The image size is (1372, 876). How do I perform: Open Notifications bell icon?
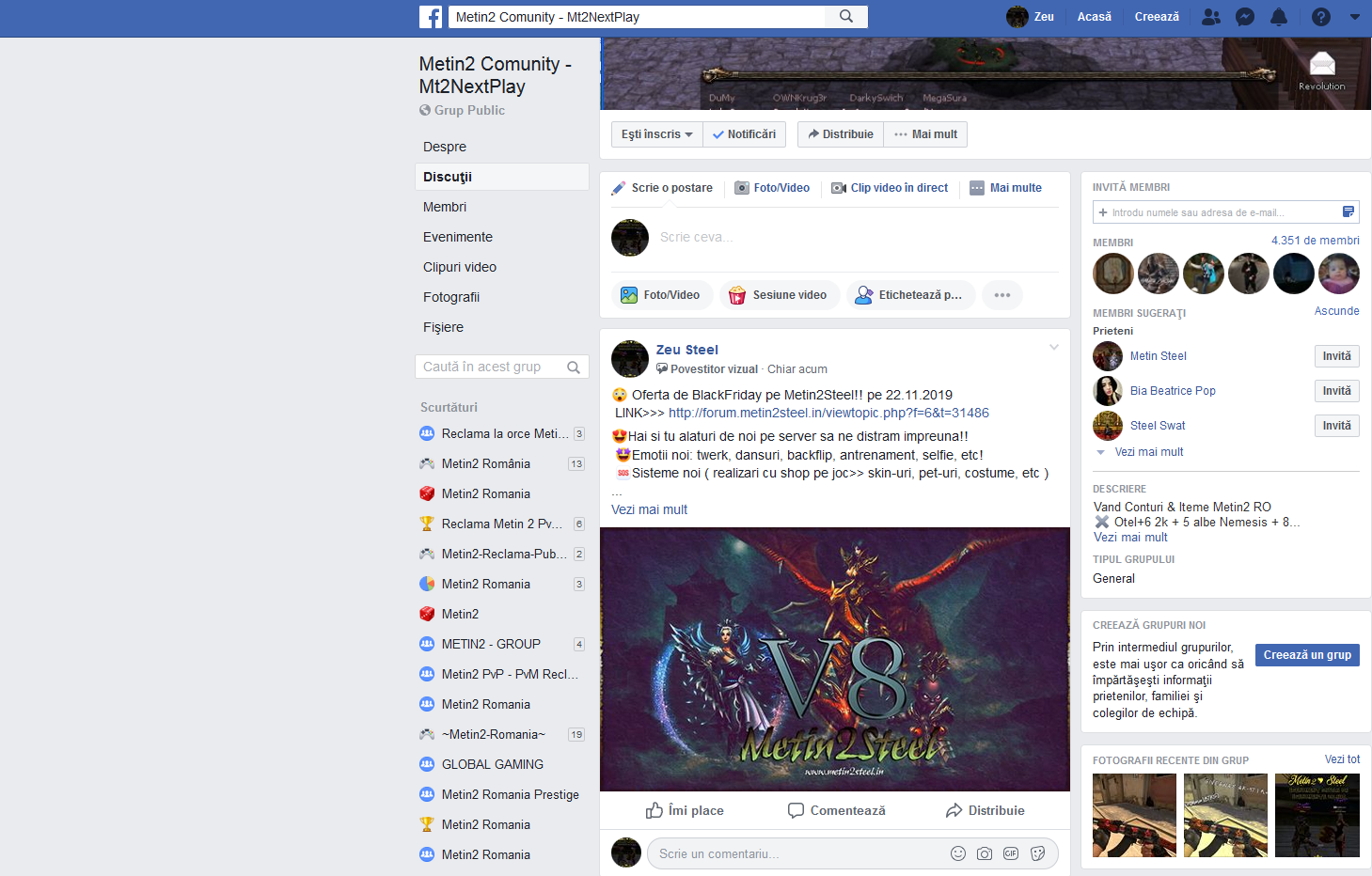coord(1279,17)
